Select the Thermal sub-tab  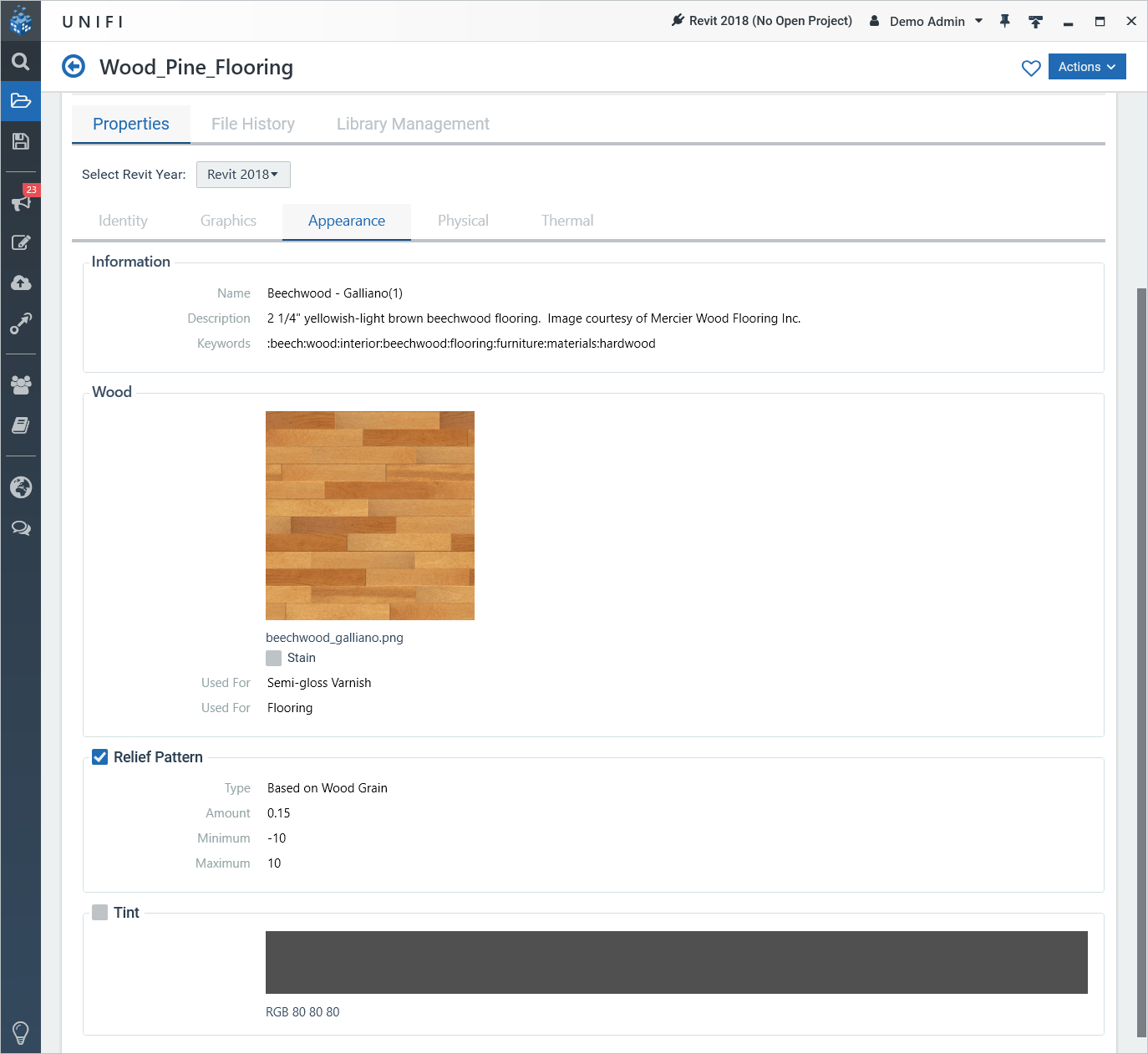[x=567, y=221]
